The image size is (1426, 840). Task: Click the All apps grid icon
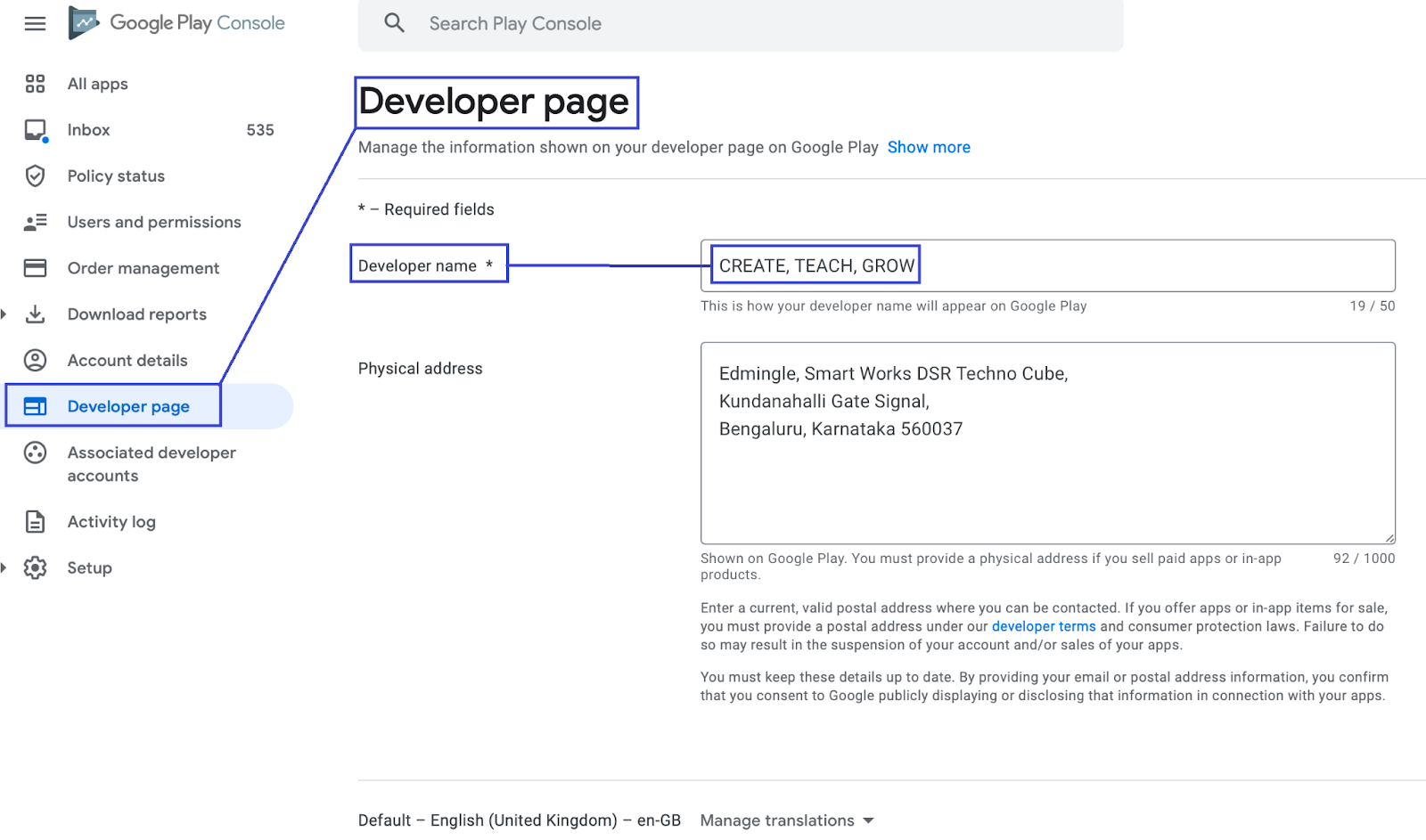[x=35, y=84]
